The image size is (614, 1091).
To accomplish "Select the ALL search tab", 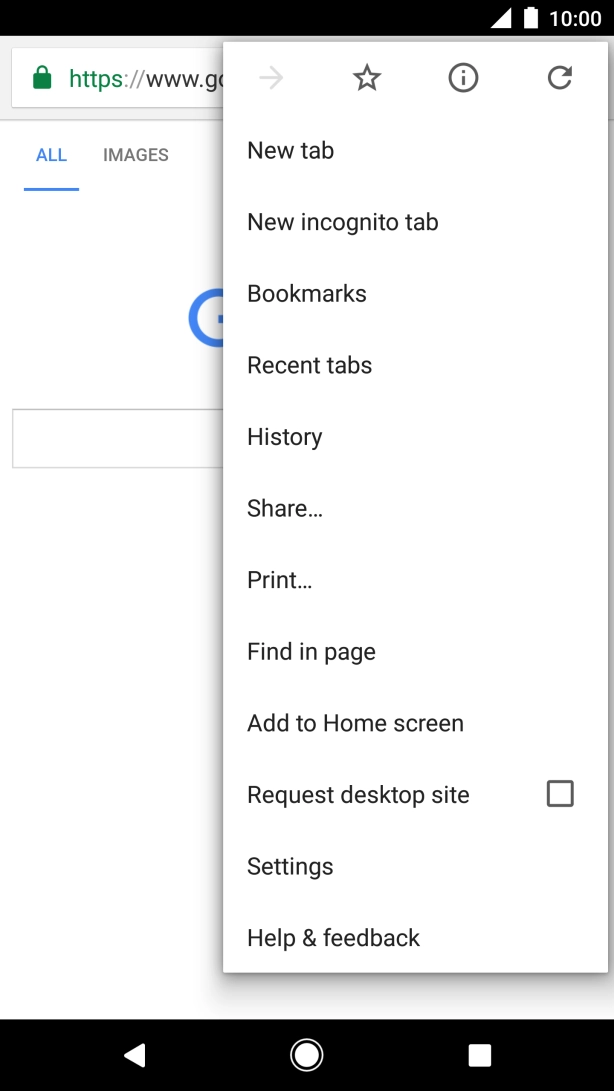I will (51, 155).
